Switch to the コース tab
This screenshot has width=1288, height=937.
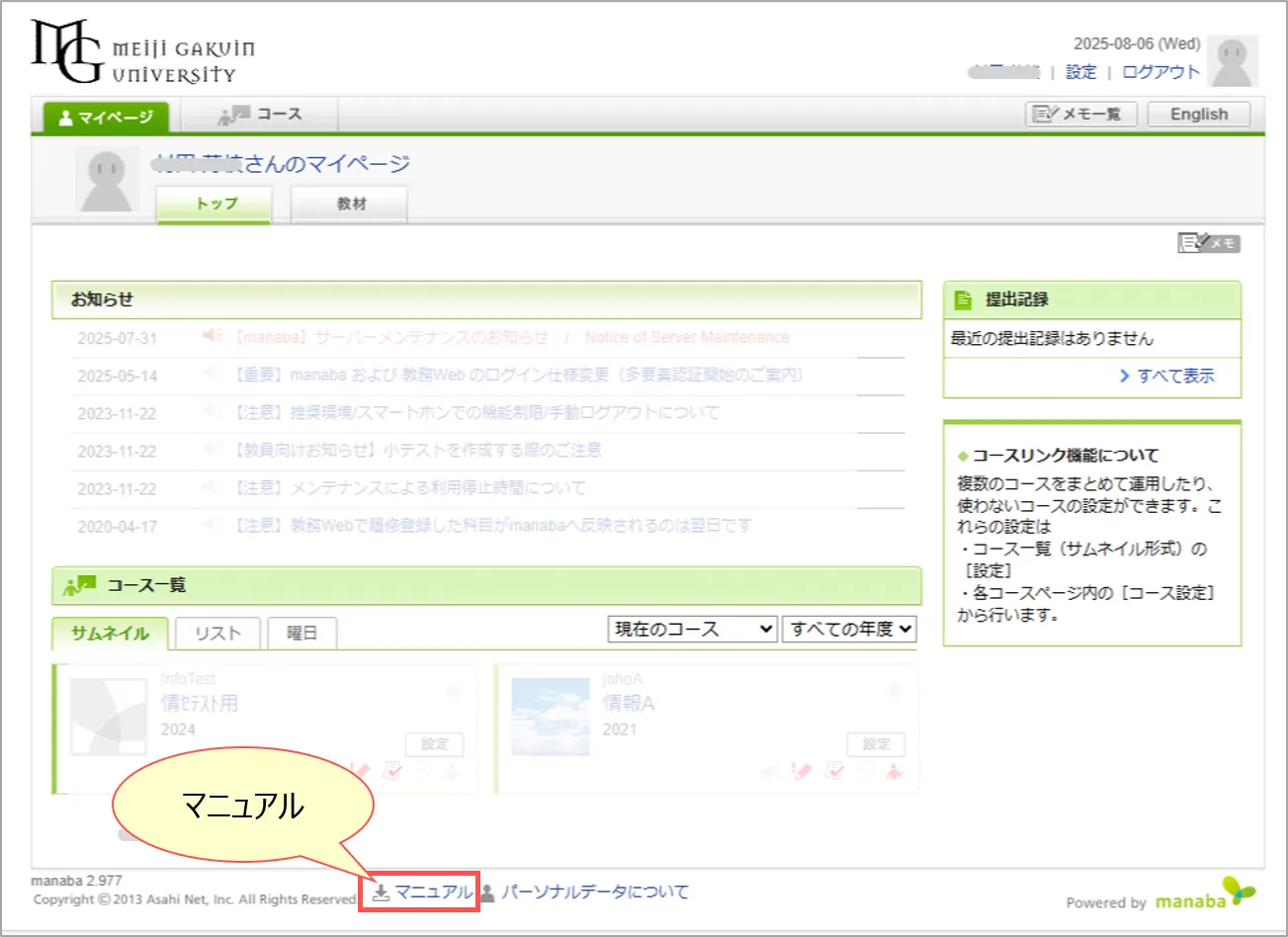(260, 115)
